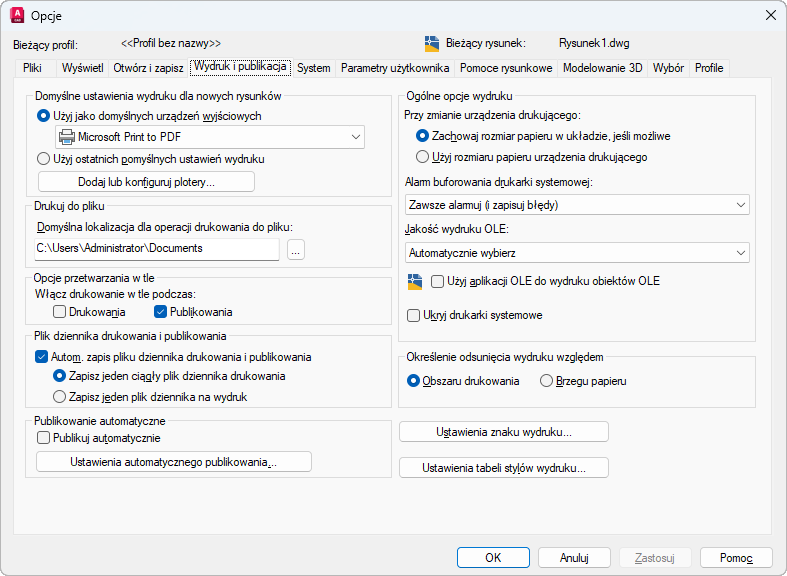Open the Microsoft Print to PDF dropdown
The image size is (787, 576).
click(x=357, y=137)
